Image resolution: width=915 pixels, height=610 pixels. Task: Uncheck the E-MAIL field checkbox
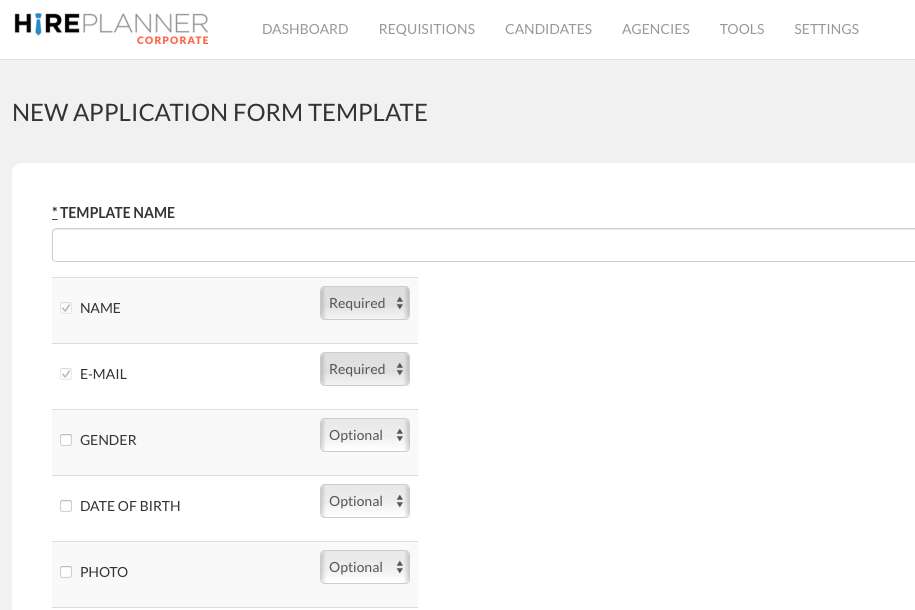pos(66,374)
